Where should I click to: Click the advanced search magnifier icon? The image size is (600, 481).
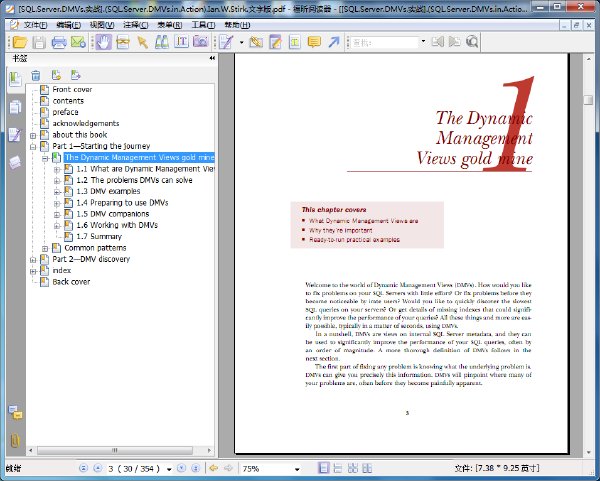pyautogui.click(x=473, y=42)
